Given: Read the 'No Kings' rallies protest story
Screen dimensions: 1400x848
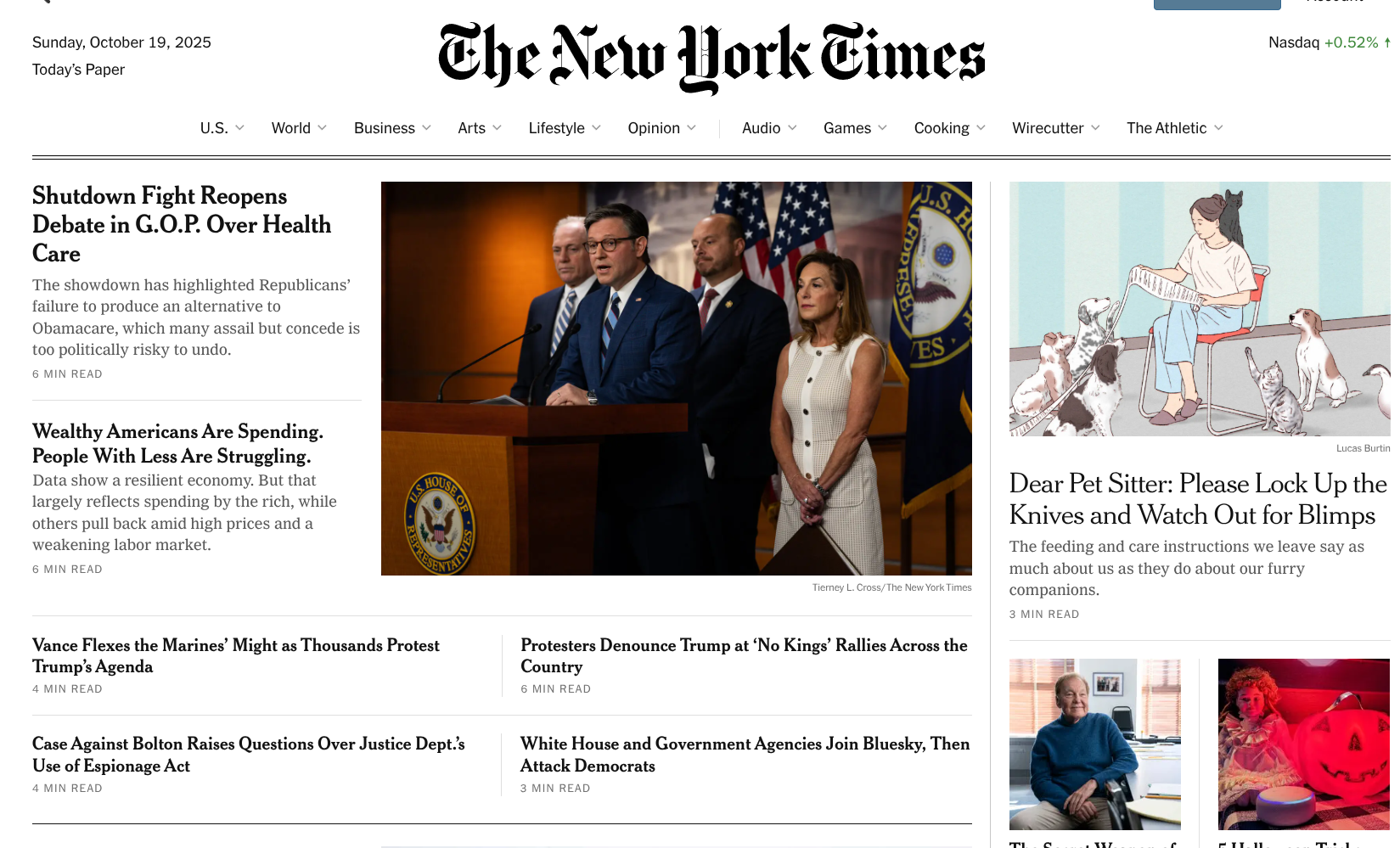Looking at the screenshot, I should click(x=744, y=656).
